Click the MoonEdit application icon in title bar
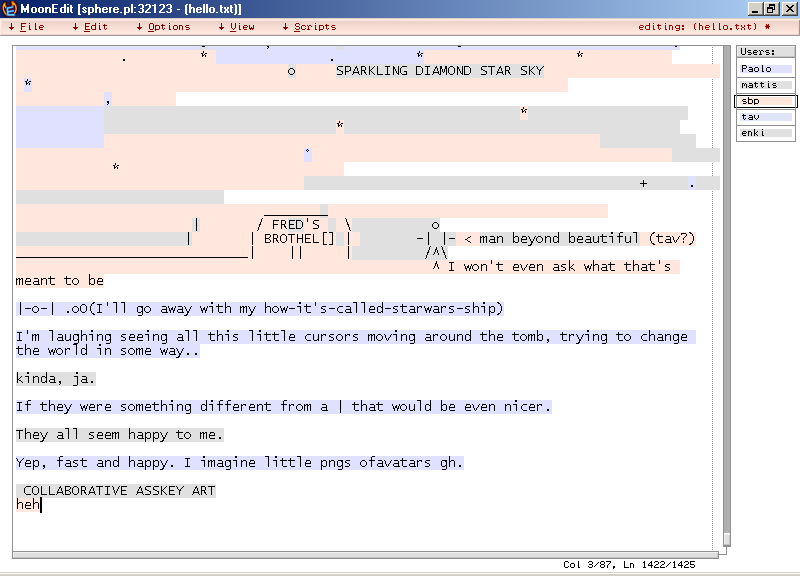 point(10,9)
